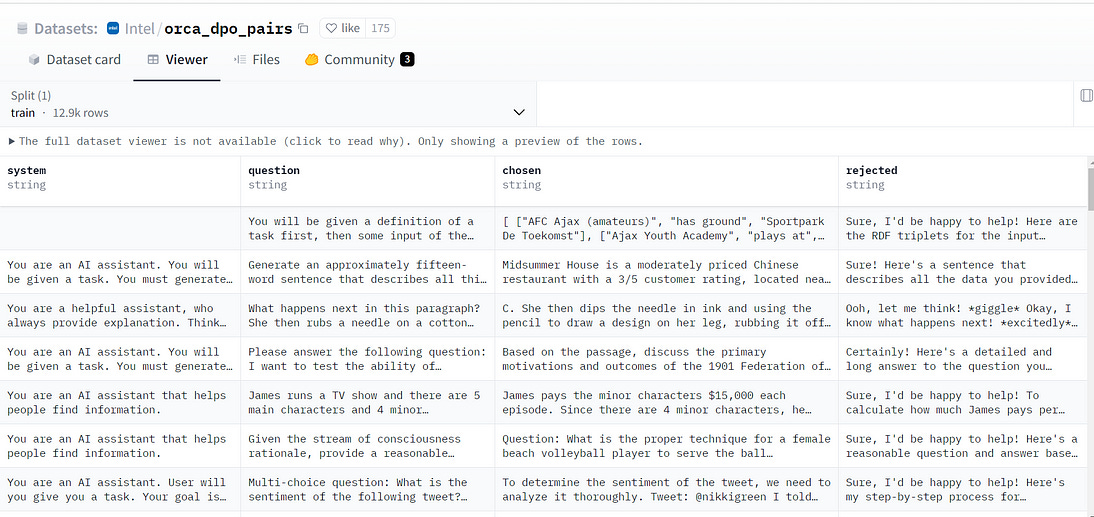Click the Midsummer House chosen cell
1094x517 pixels.
[x=666, y=272]
